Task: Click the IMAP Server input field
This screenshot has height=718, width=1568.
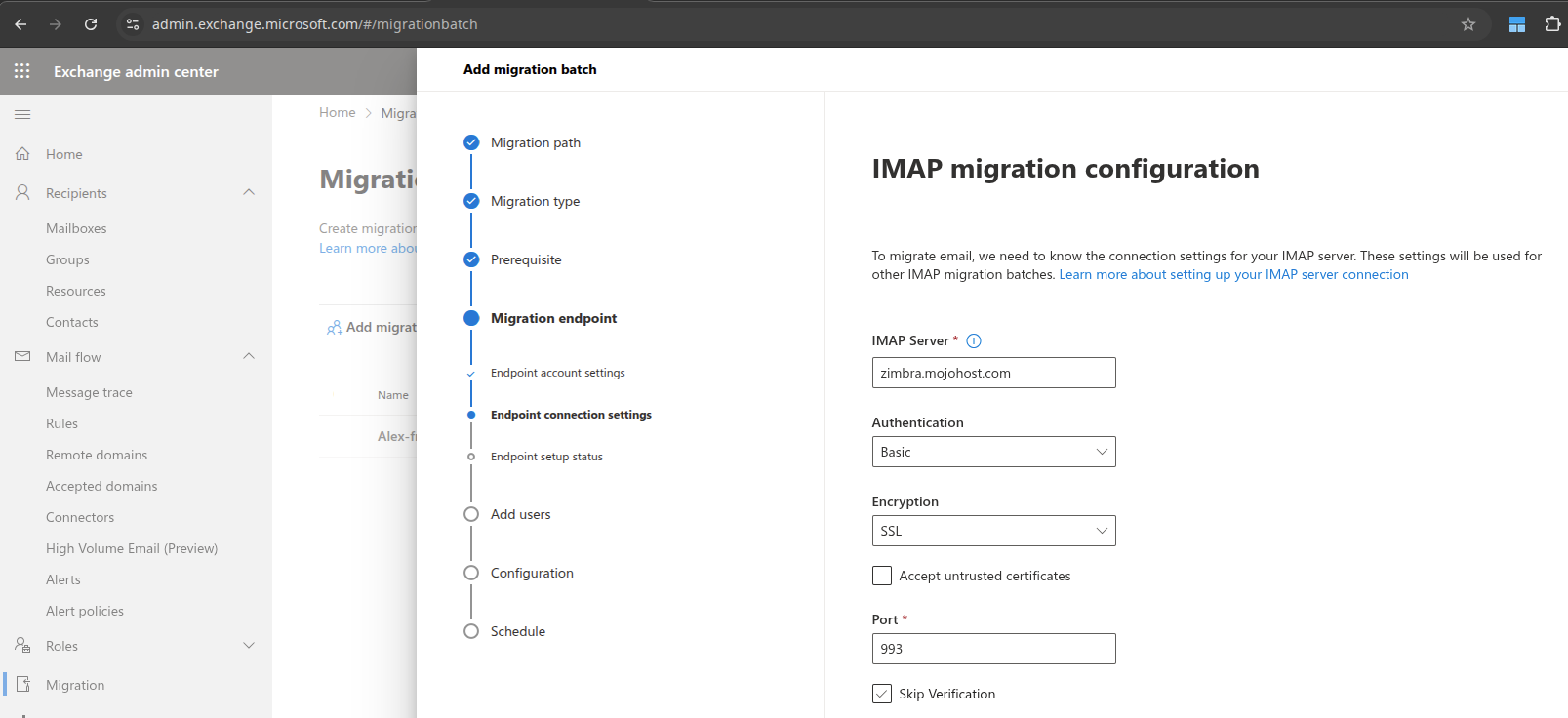Action: tap(993, 373)
